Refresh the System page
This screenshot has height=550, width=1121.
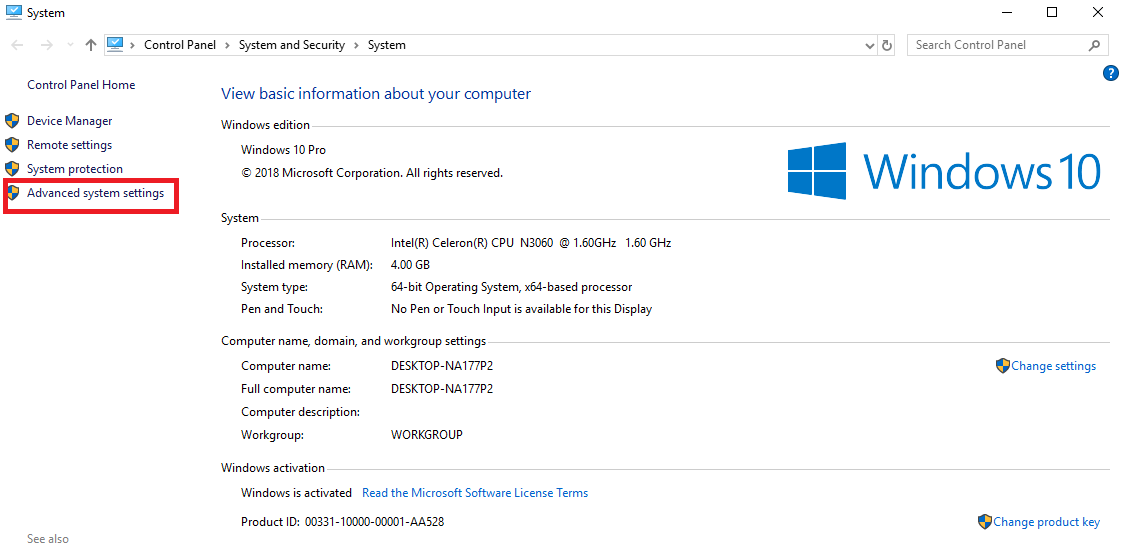point(887,45)
